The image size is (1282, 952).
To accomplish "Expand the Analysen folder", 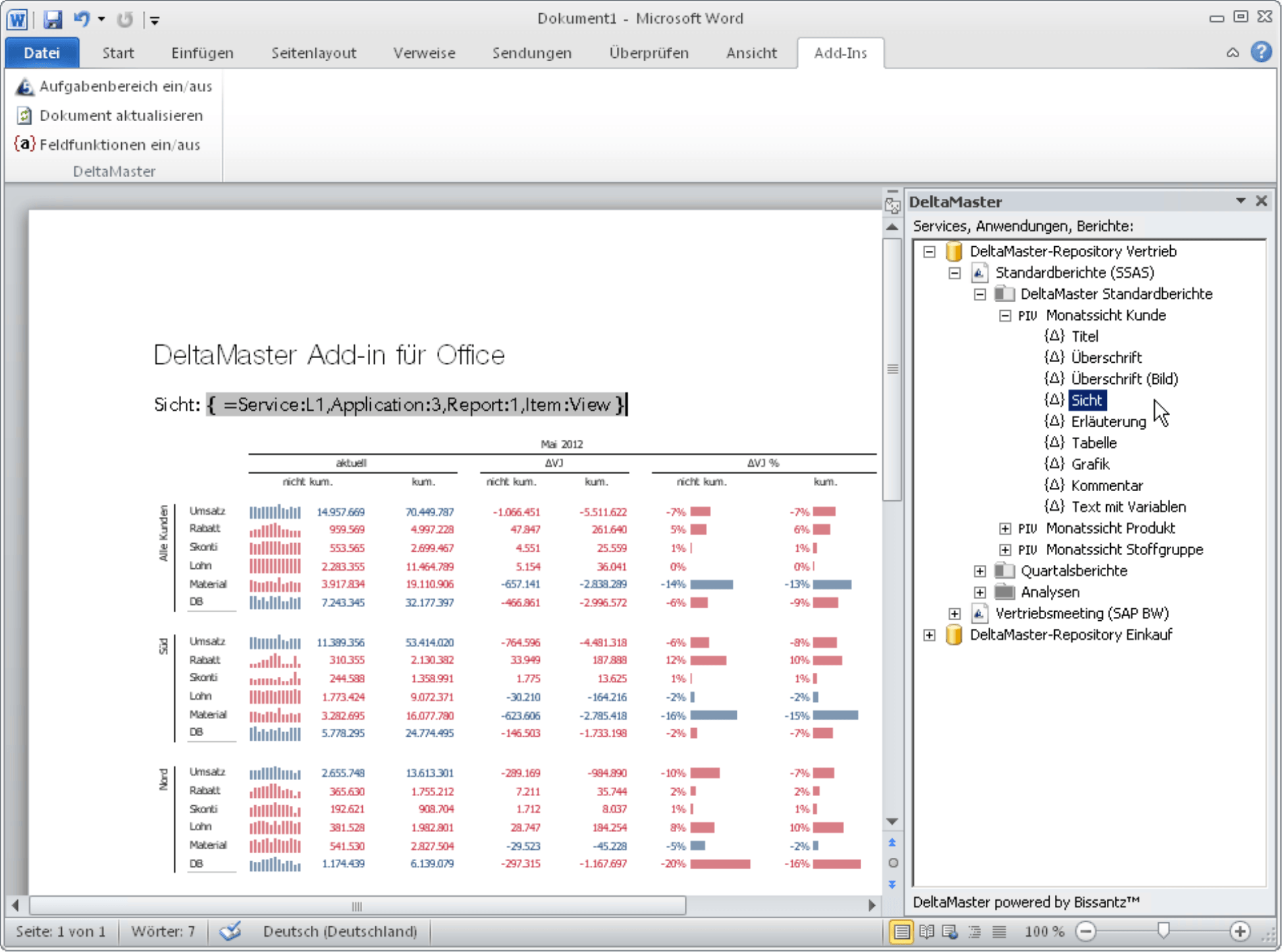I will coord(980,593).
